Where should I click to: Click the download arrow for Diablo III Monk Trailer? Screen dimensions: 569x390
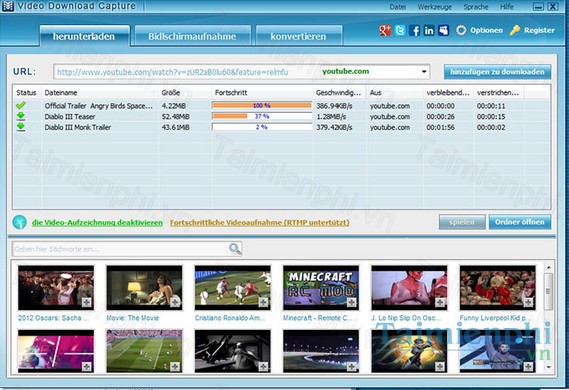(21, 127)
